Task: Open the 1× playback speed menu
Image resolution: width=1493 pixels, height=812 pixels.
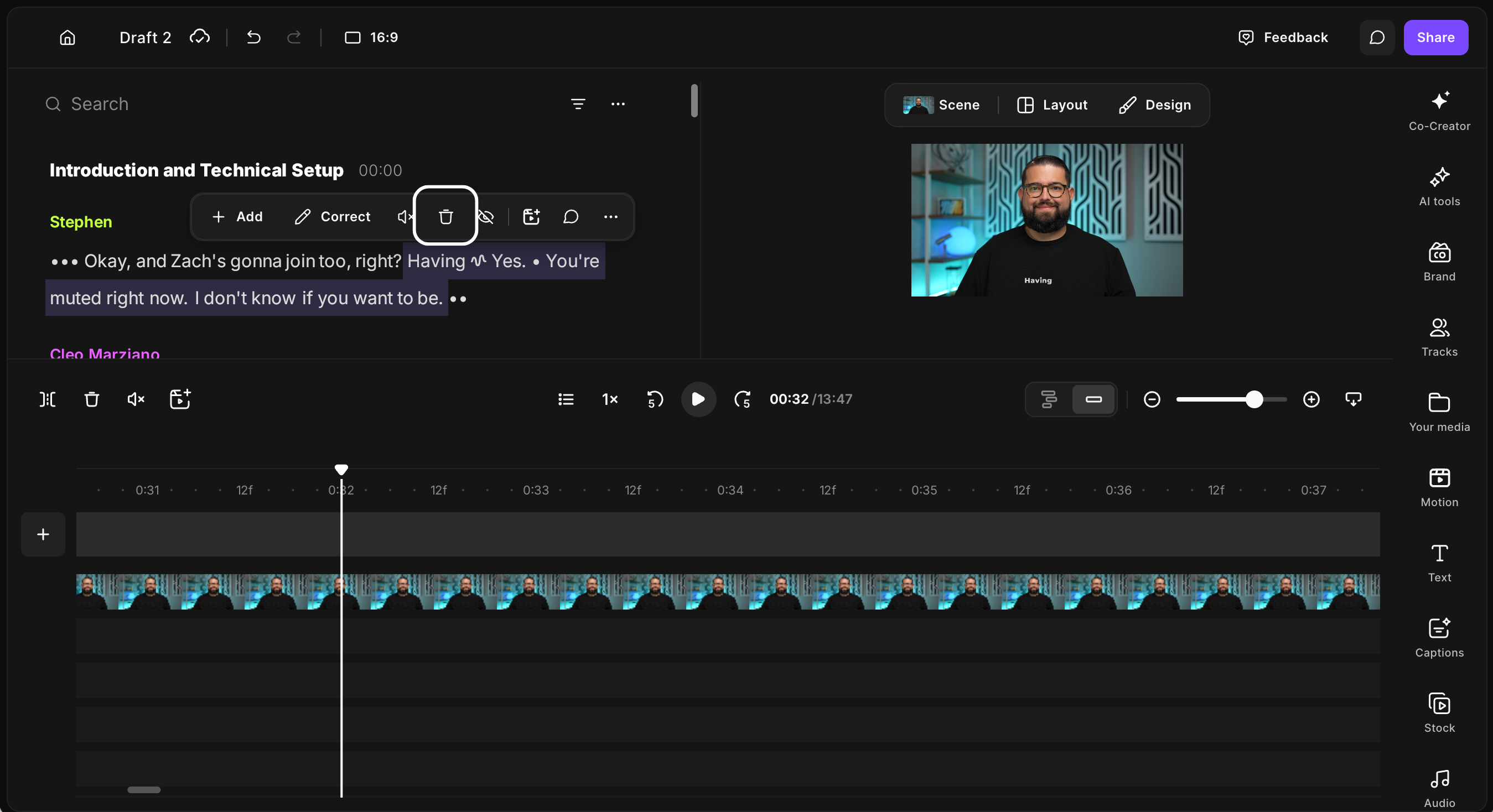Action: 610,399
